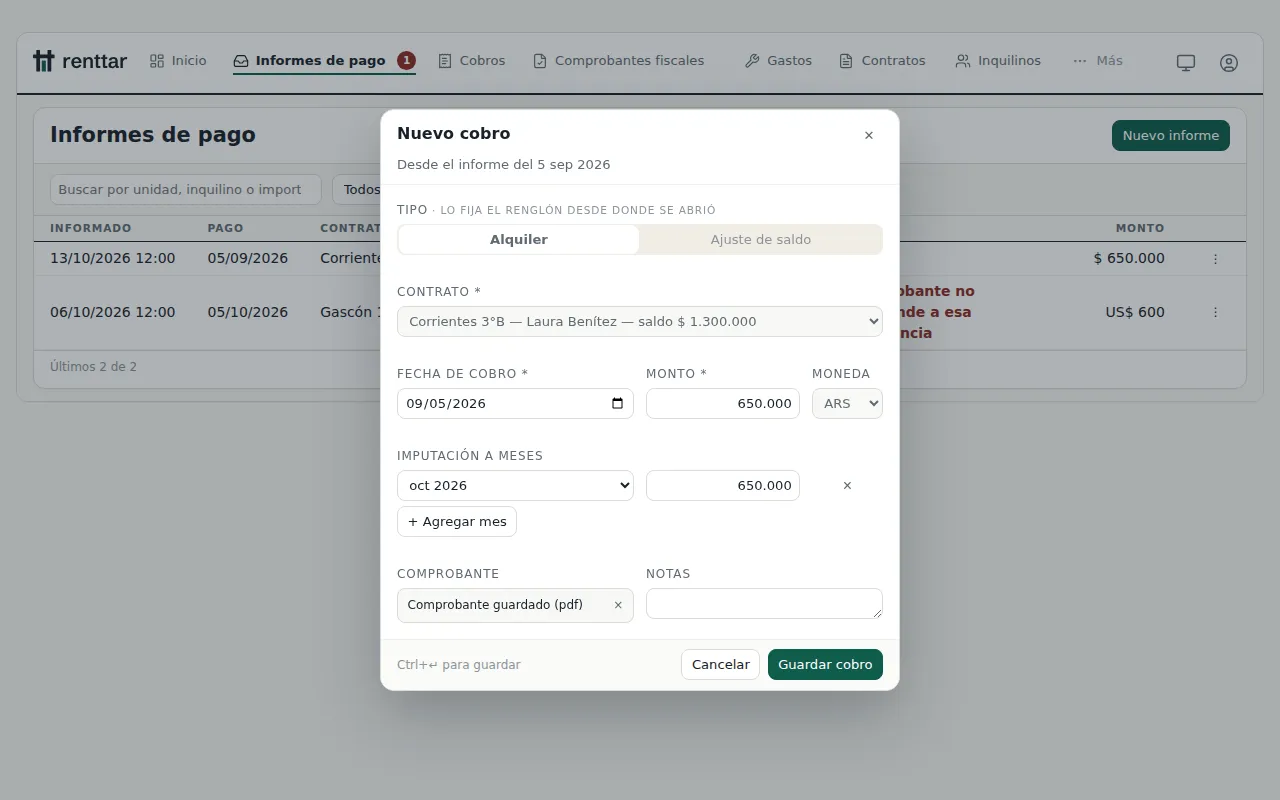Click the Fecha de cobro date field
1280x800 pixels.
click(515, 403)
